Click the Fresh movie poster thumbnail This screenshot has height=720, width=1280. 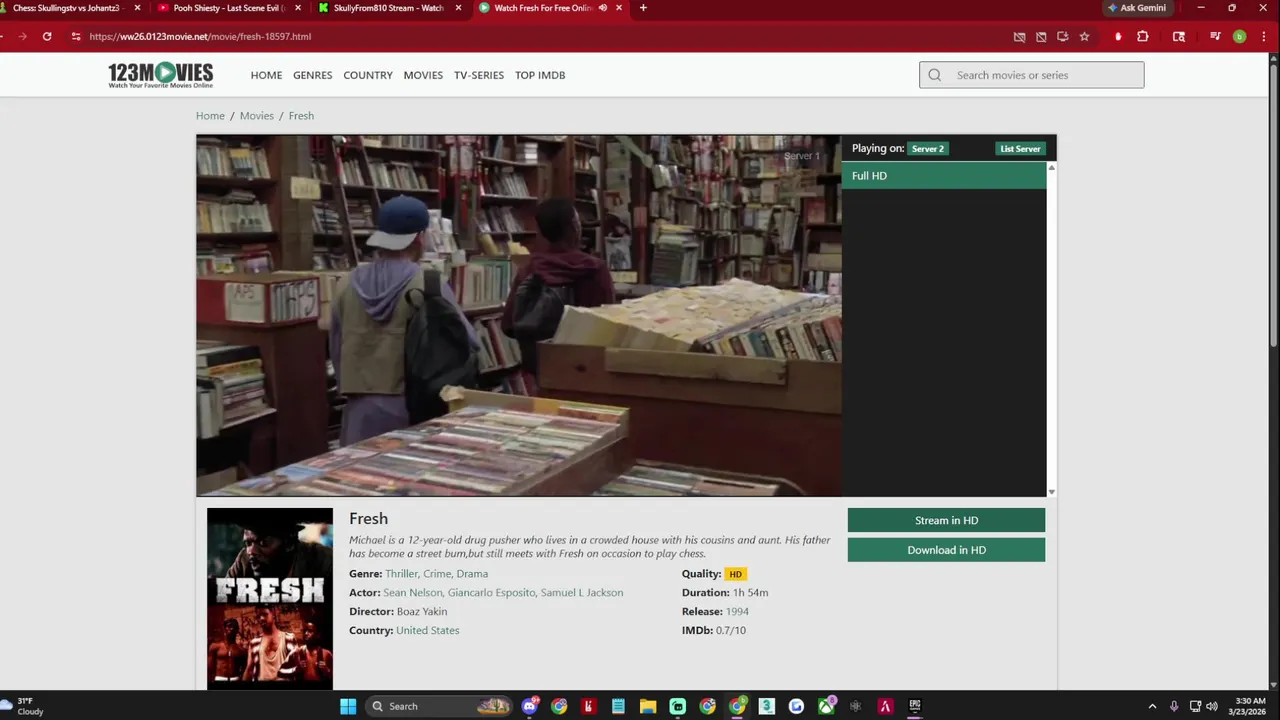coord(270,598)
